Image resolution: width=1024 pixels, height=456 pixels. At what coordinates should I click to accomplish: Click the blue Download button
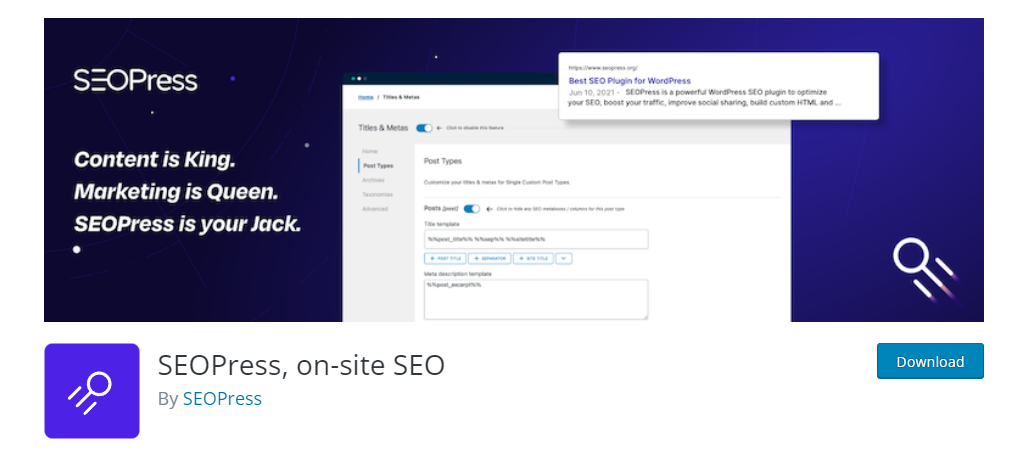tap(930, 361)
